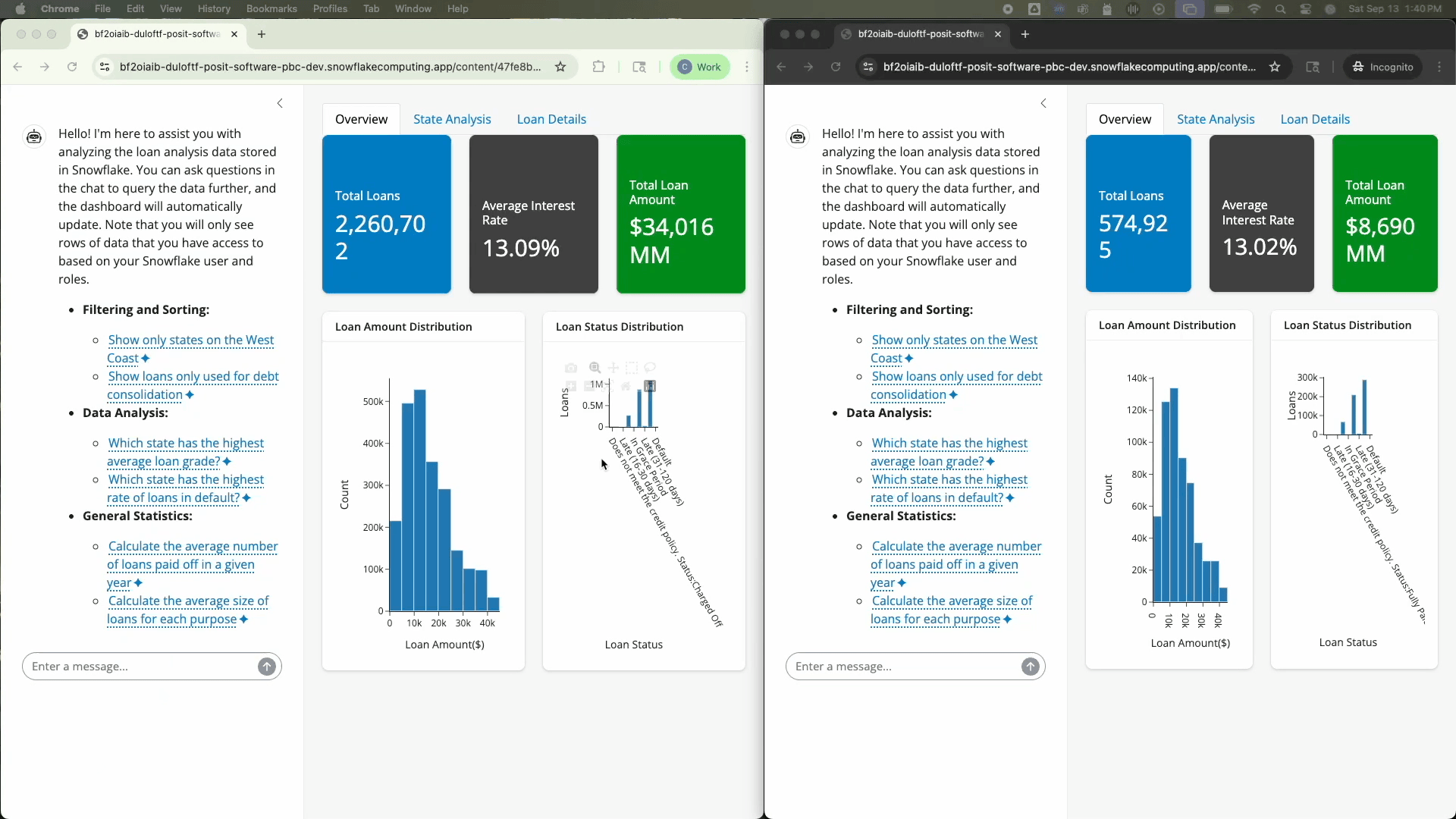Image resolution: width=1456 pixels, height=819 pixels.
Task: Open Bookmarks in the macOS menu bar
Action: pyautogui.click(x=271, y=8)
